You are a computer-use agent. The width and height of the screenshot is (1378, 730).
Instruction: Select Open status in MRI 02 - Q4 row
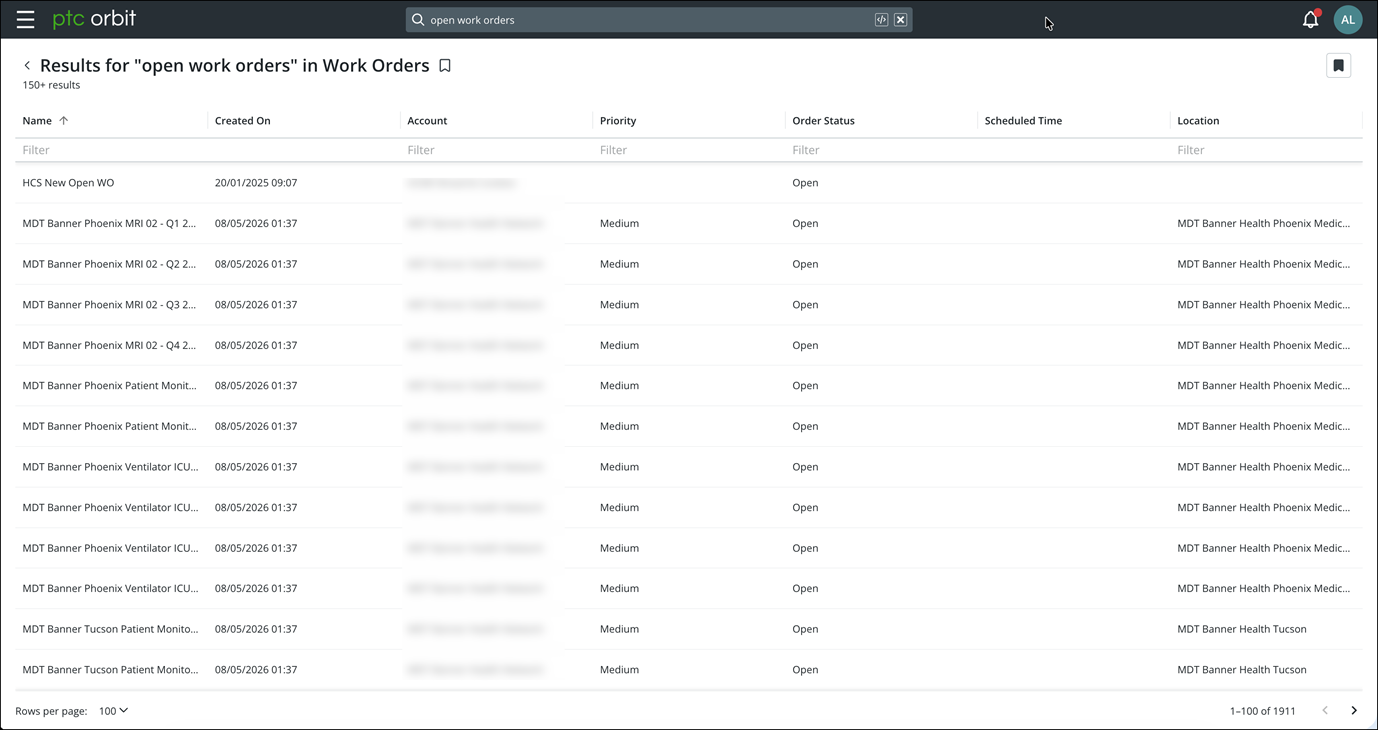tap(805, 345)
